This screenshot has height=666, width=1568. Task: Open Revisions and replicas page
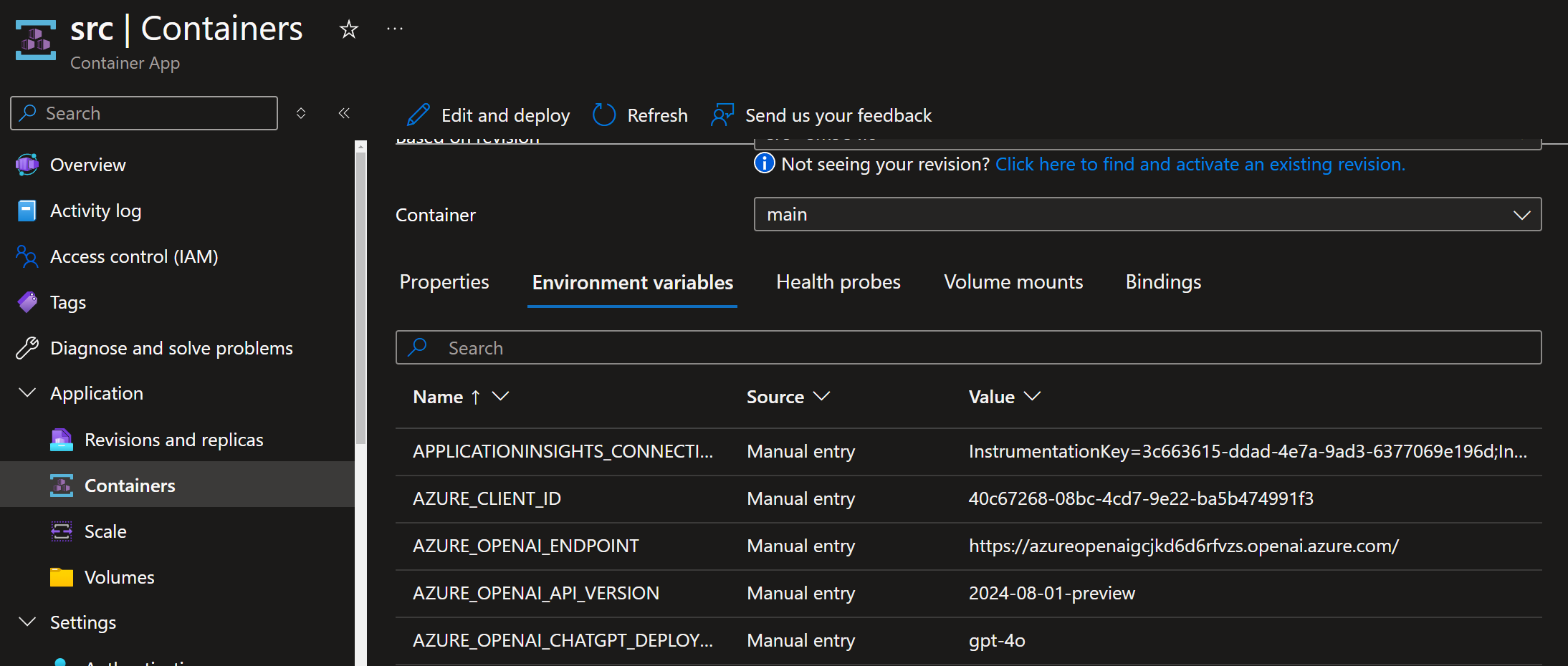tap(174, 440)
